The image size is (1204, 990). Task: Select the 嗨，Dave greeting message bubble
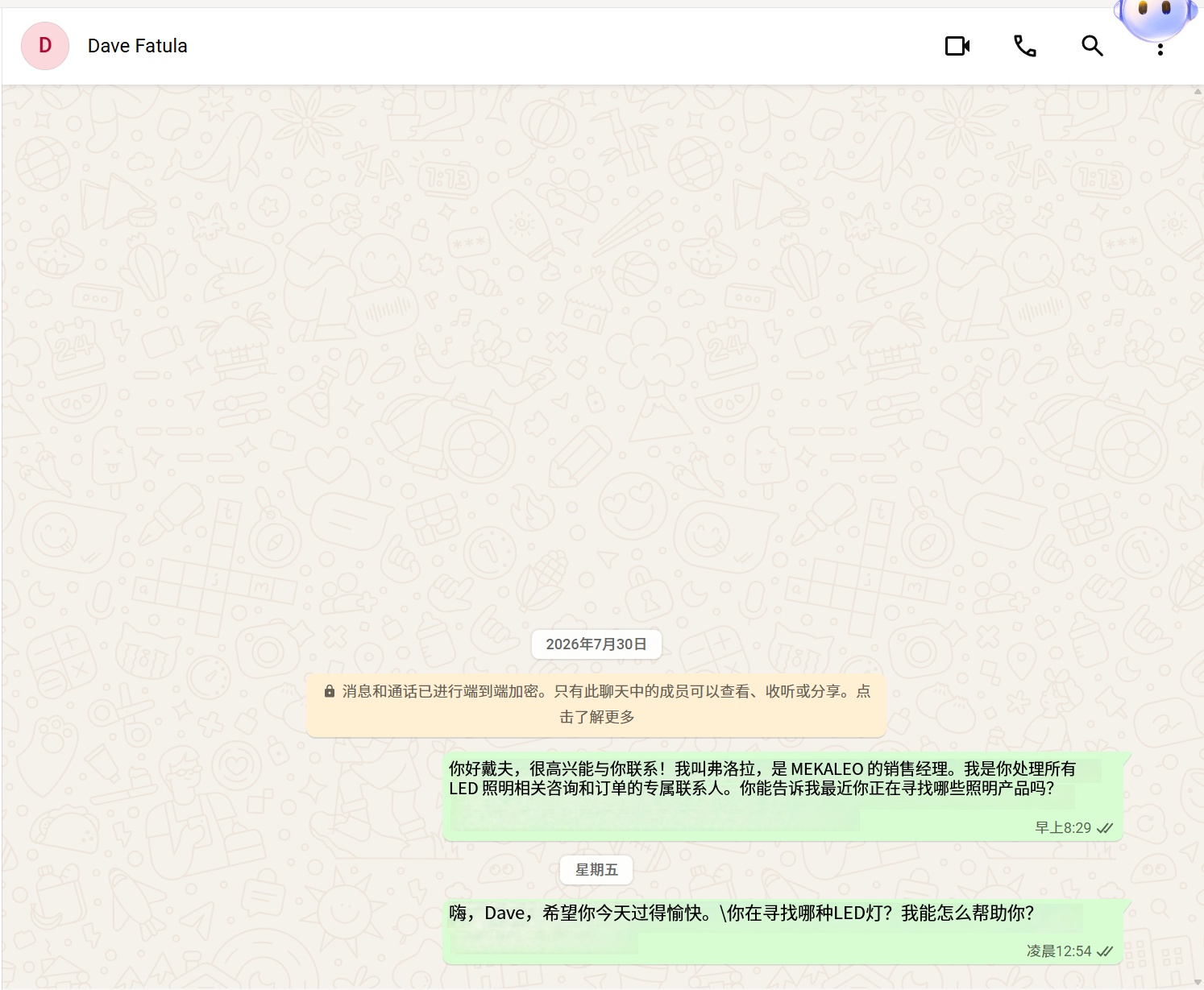pos(783,930)
